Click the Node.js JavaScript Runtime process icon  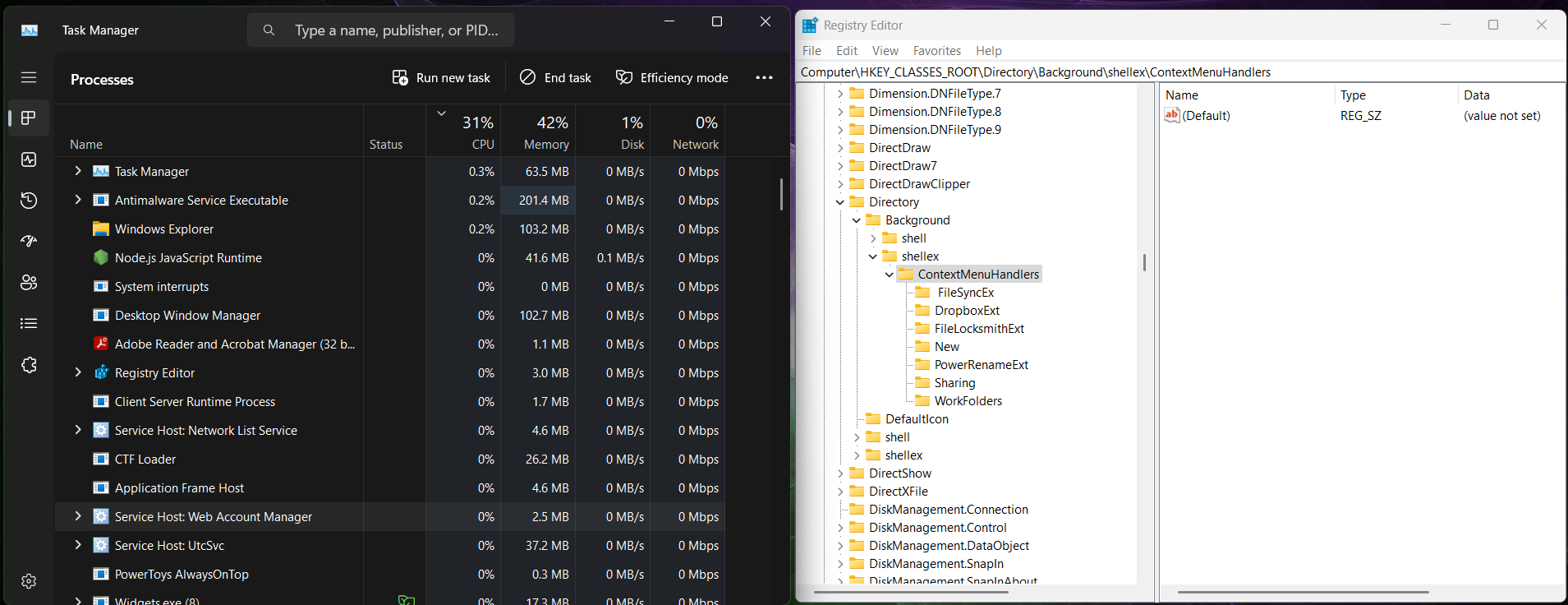click(101, 257)
